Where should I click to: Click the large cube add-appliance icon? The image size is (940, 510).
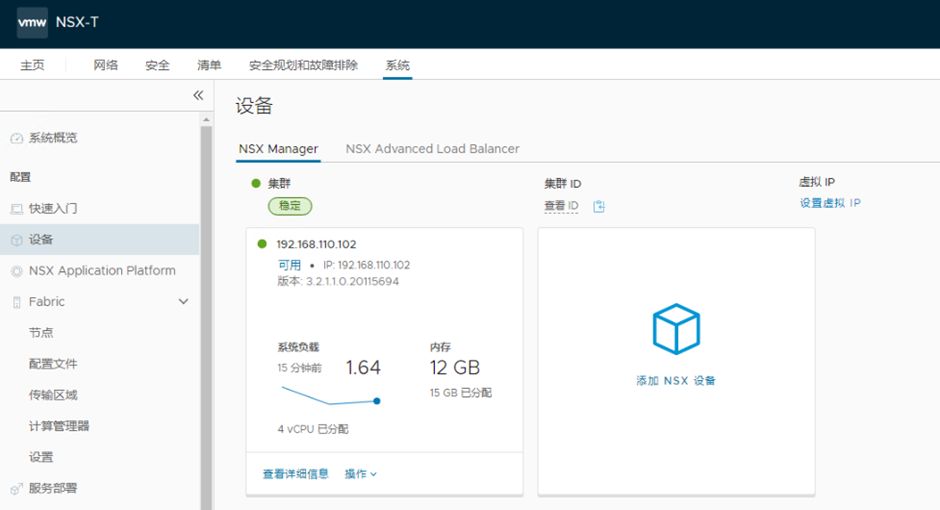(676, 329)
